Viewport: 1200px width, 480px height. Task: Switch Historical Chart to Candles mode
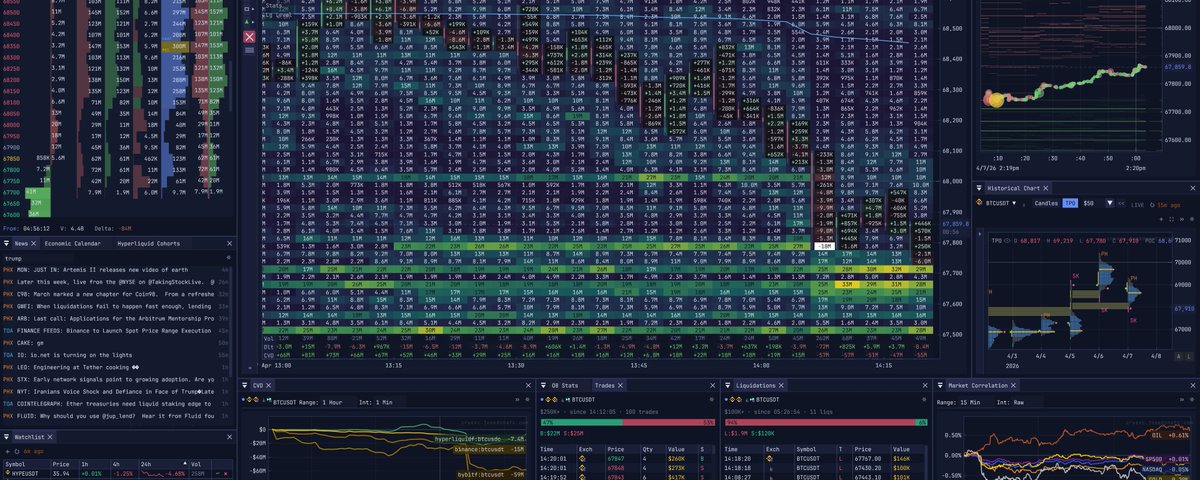pyautogui.click(x=1046, y=203)
